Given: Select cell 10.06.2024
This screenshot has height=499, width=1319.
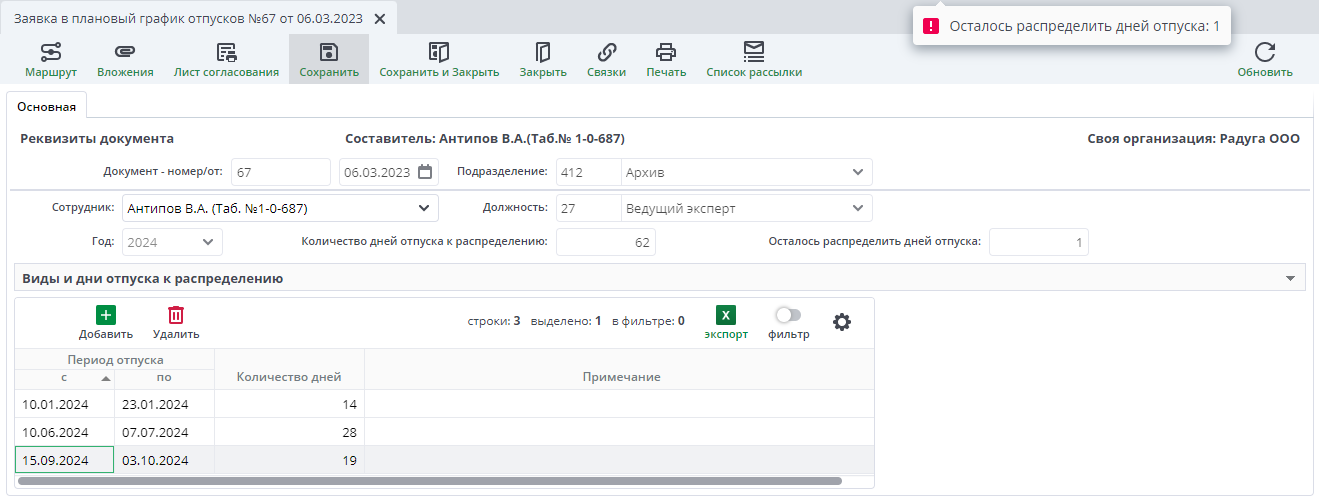Looking at the screenshot, I should (65, 432).
